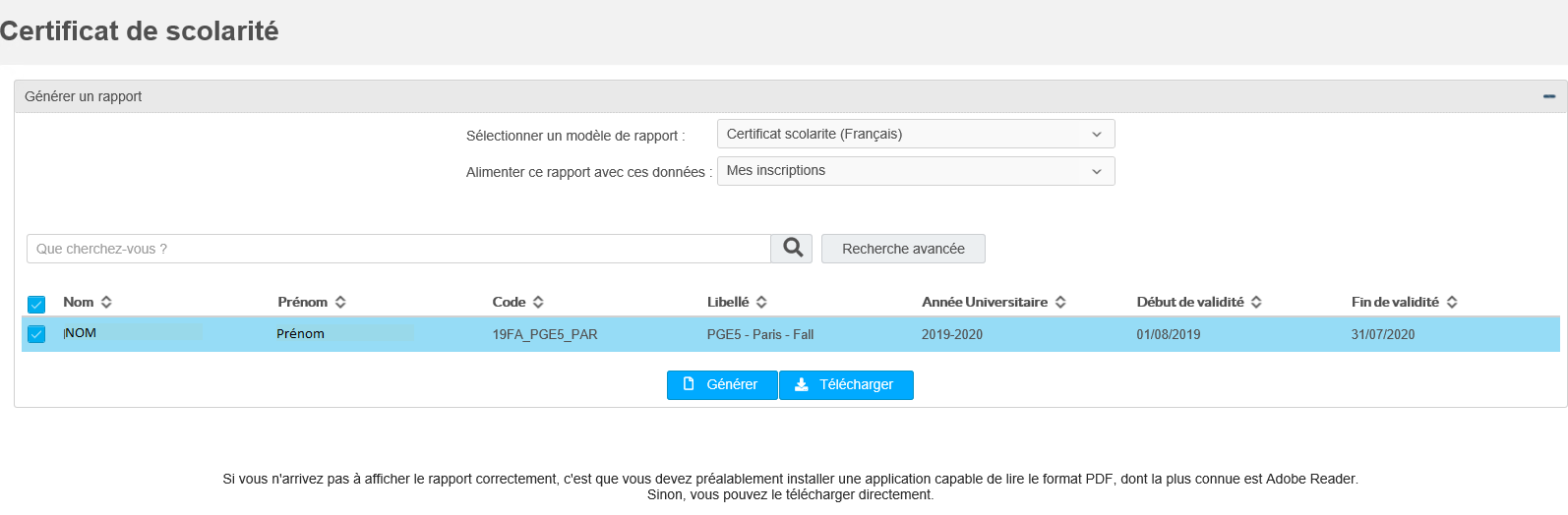Click the Générer button

[x=722, y=385]
